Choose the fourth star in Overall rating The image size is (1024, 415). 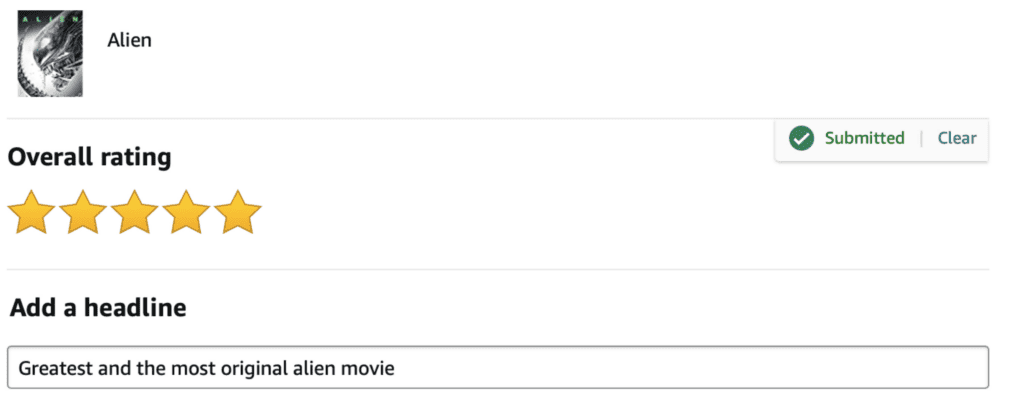point(186,212)
